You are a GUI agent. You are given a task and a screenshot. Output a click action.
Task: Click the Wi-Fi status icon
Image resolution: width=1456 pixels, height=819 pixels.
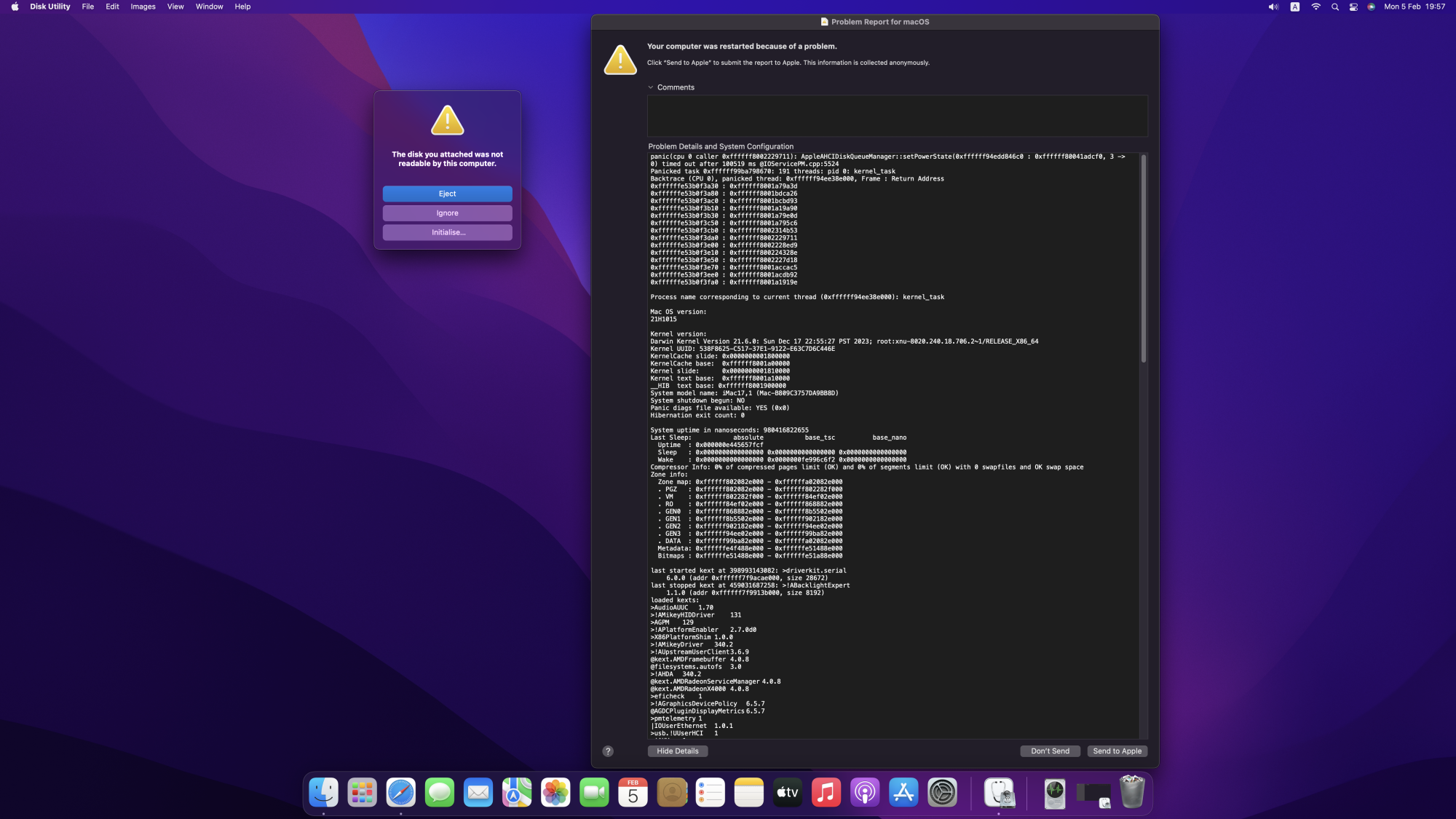pos(1315,7)
